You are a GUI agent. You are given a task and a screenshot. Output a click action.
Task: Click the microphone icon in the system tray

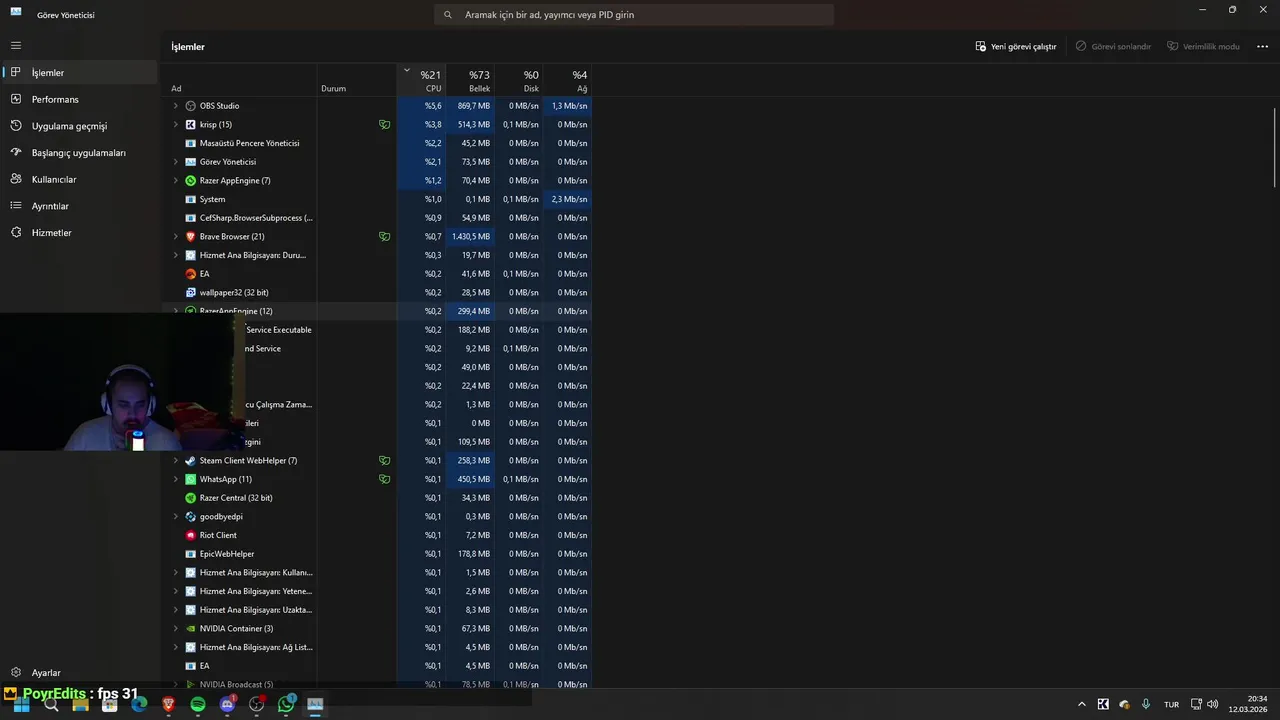tap(1145, 704)
